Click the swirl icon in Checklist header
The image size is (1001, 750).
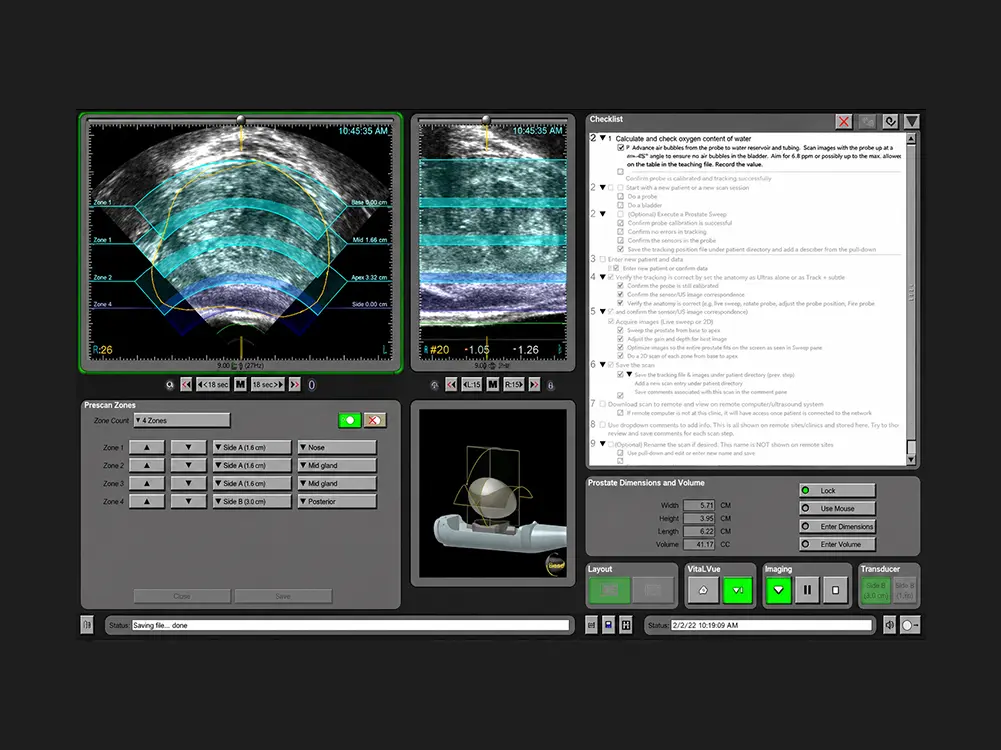(x=890, y=121)
